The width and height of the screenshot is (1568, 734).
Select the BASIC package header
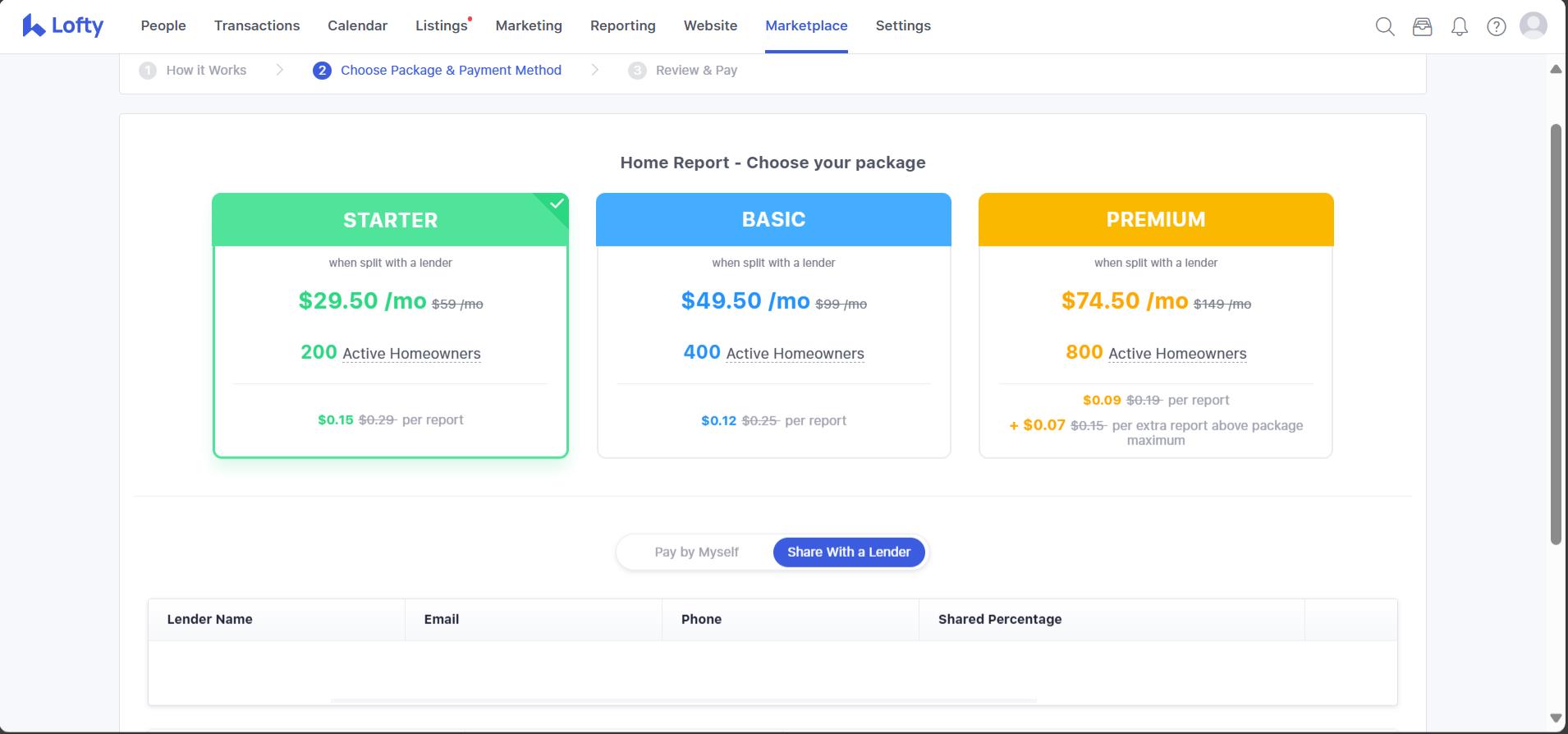[x=773, y=219]
